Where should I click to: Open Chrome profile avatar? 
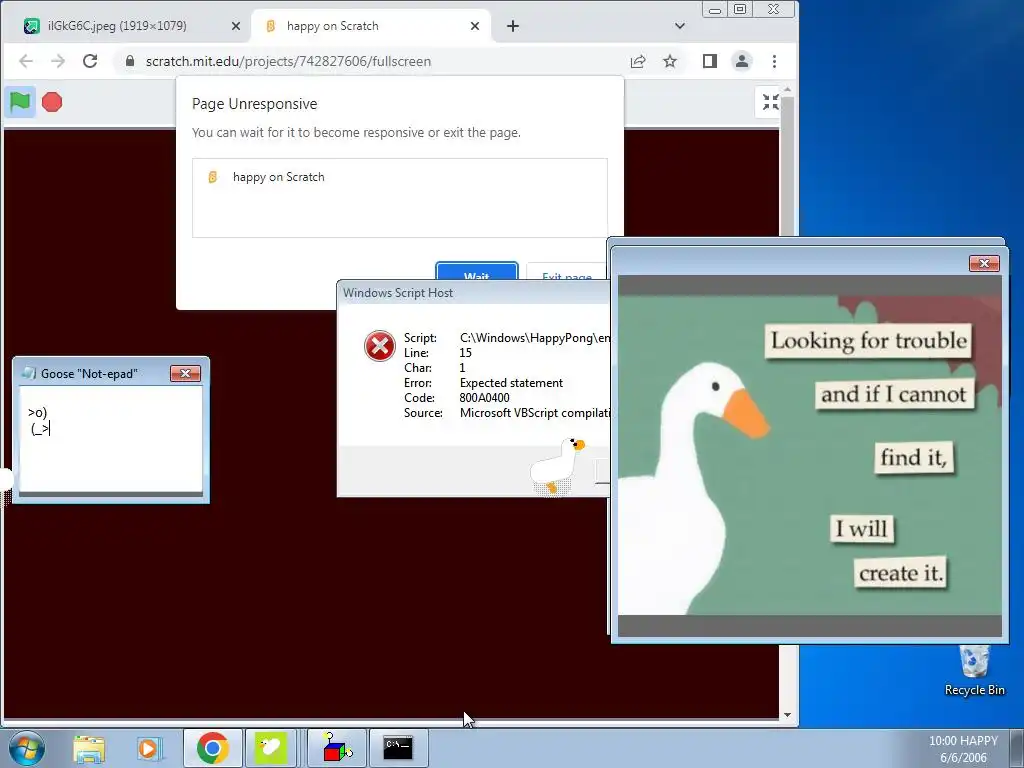(742, 61)
